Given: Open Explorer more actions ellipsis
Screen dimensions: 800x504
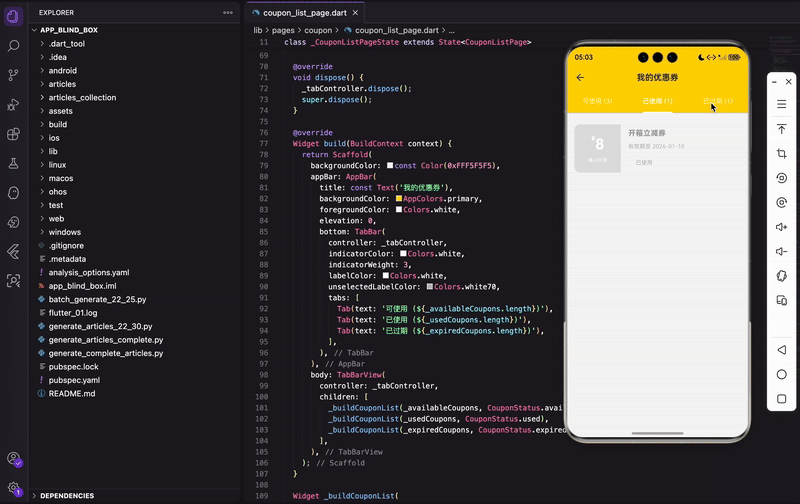Looking at the screenshot, I should point(228,13).
